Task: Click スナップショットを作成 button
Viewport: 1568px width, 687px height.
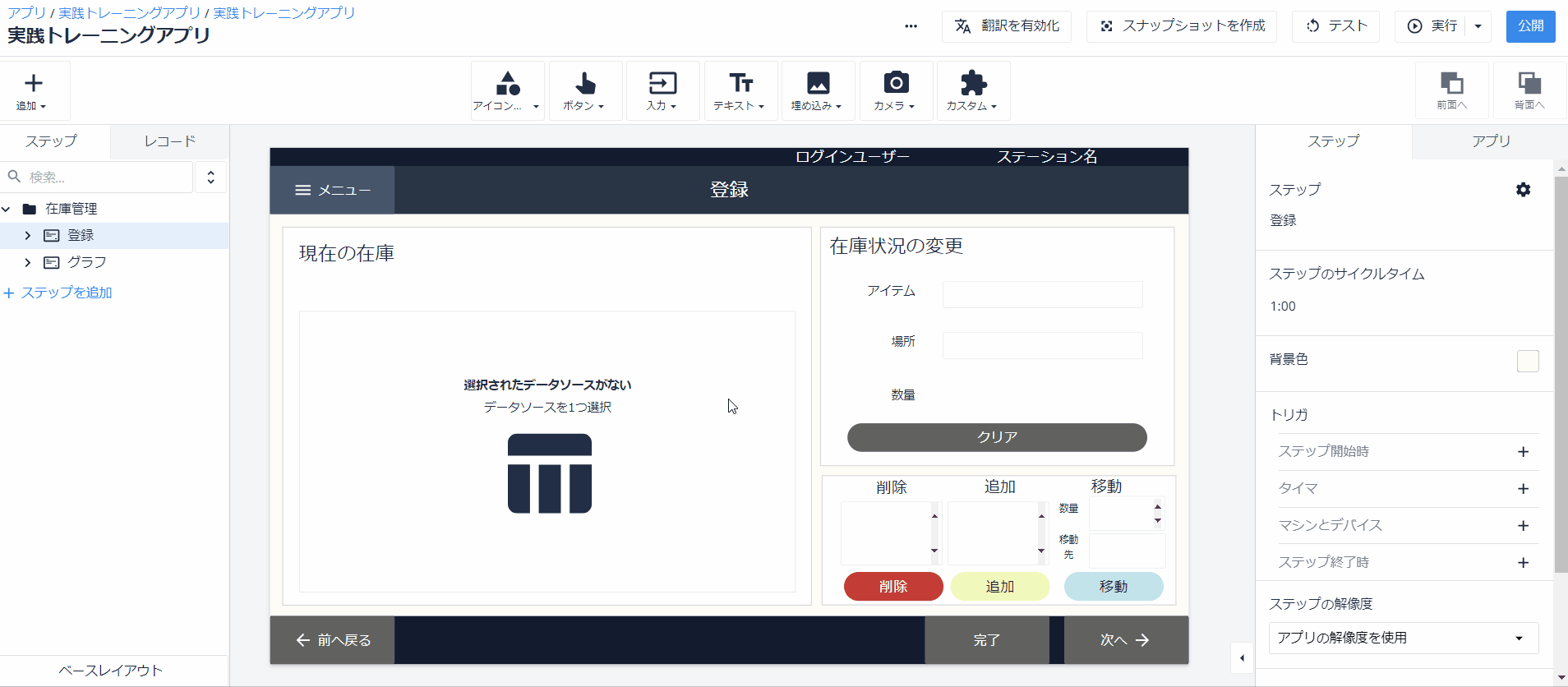Action: point(1181,26)
